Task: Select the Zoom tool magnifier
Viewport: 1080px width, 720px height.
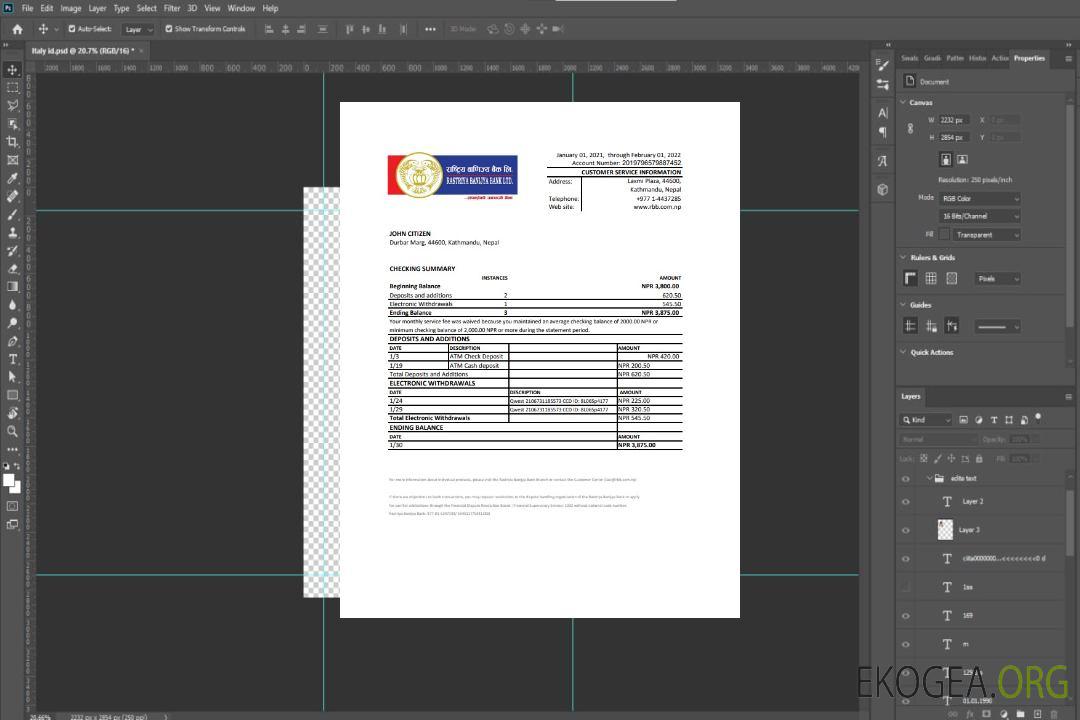Action: 12,431
